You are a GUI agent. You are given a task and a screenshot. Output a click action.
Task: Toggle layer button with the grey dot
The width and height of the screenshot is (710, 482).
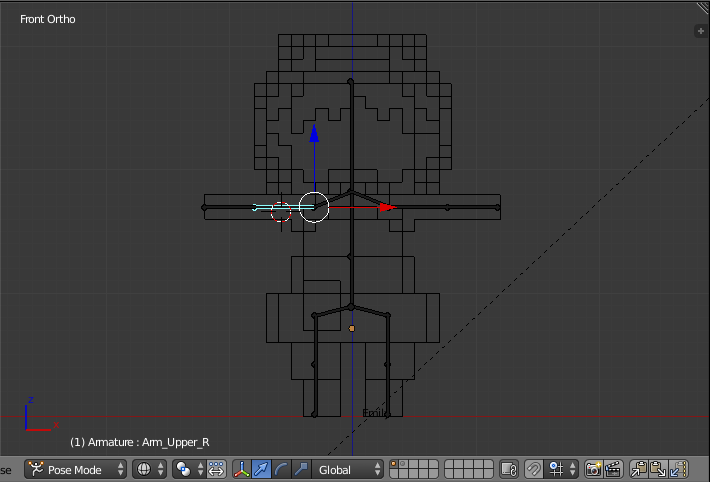coord(402,464)
